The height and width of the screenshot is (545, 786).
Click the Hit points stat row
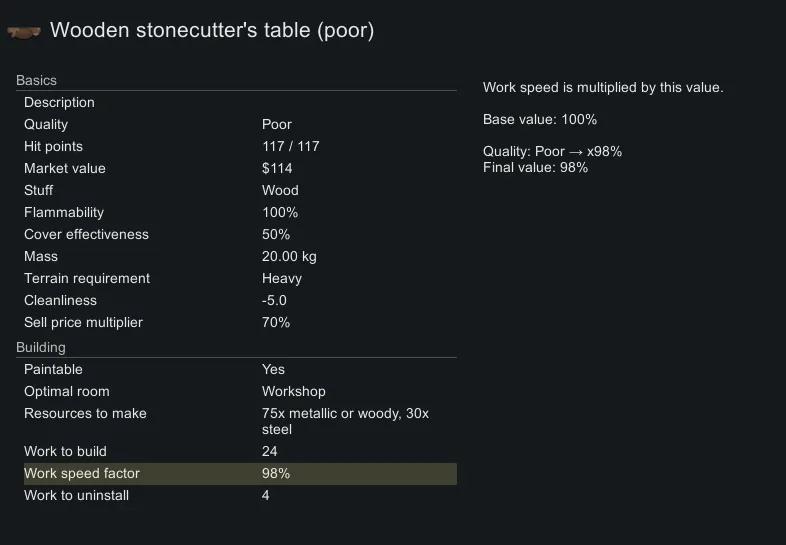click(236, 146)
